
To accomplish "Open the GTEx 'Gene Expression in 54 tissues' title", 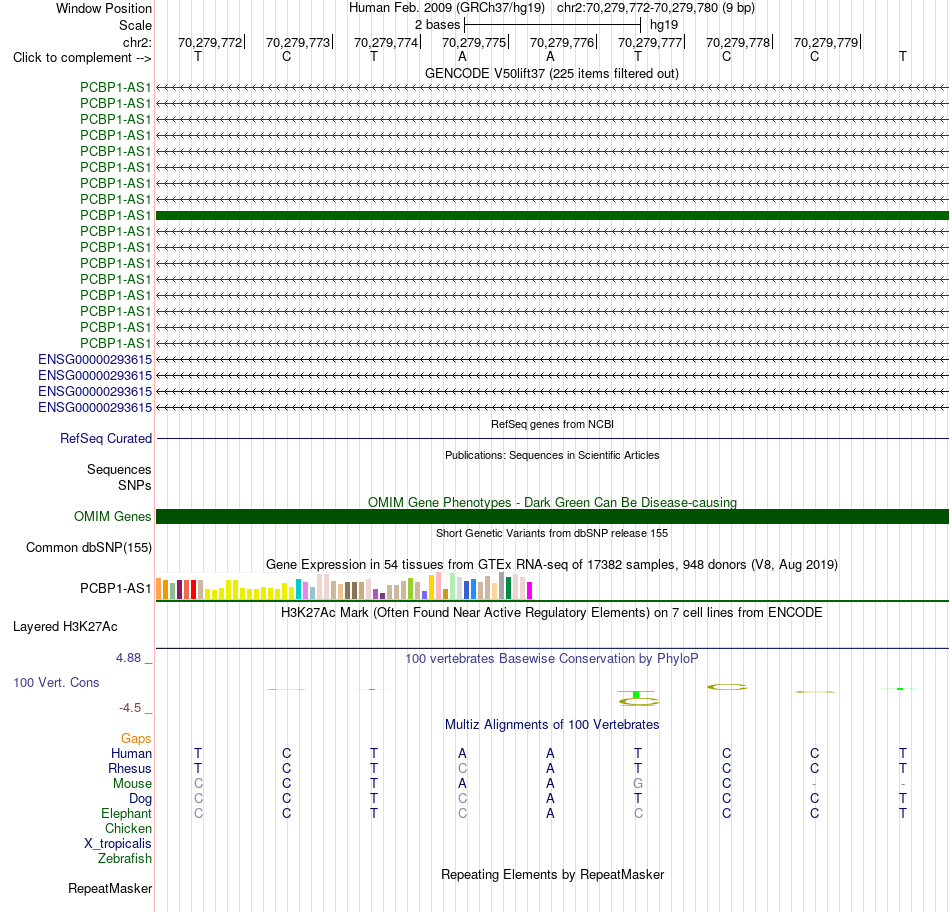I will coord(552,564).
